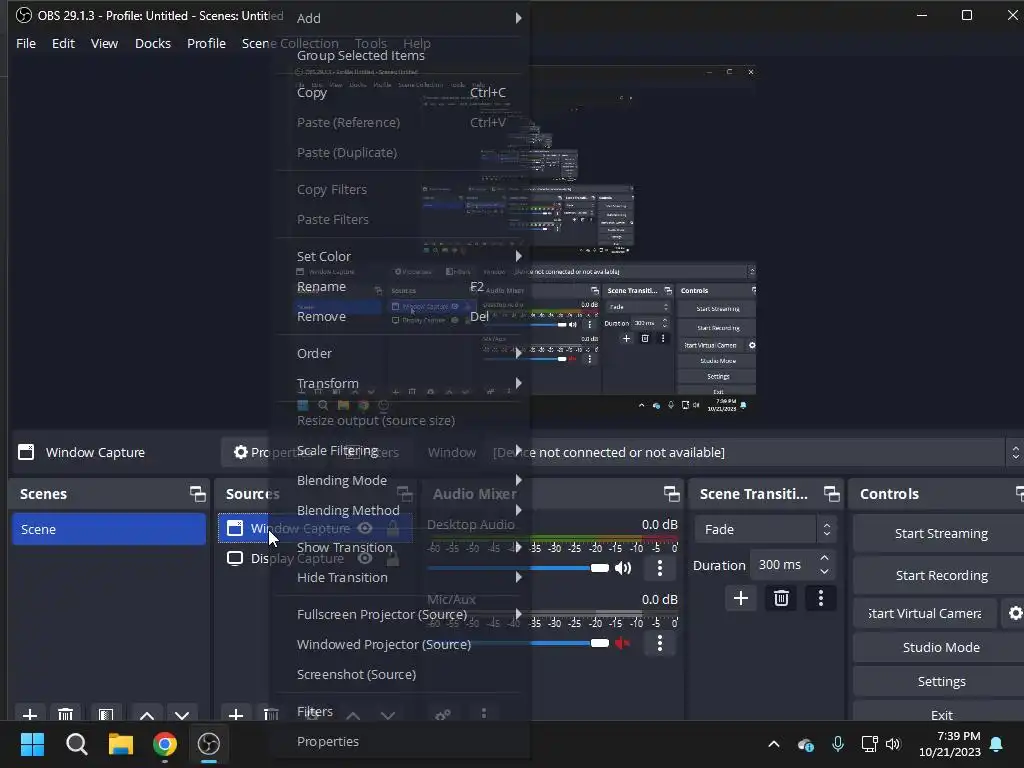The height and width of the screenshot is (768, 1024).
Task: Open the File menu
Action: point(26,43)
